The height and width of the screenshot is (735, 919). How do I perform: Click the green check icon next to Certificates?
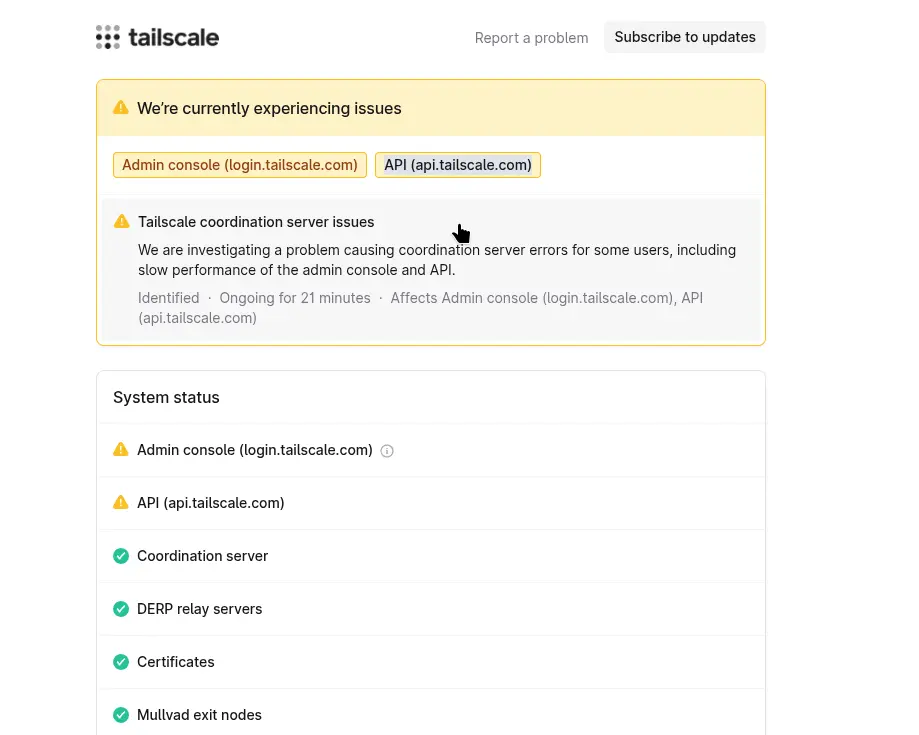tap(121, 661)
